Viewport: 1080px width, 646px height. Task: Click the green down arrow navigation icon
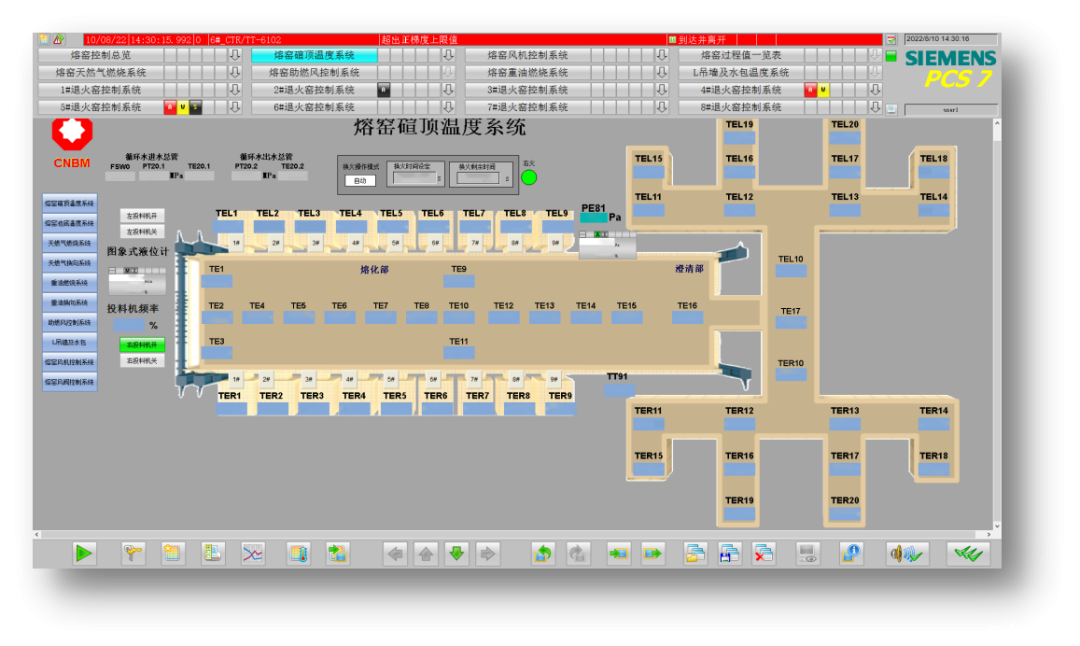click(456, 552)
